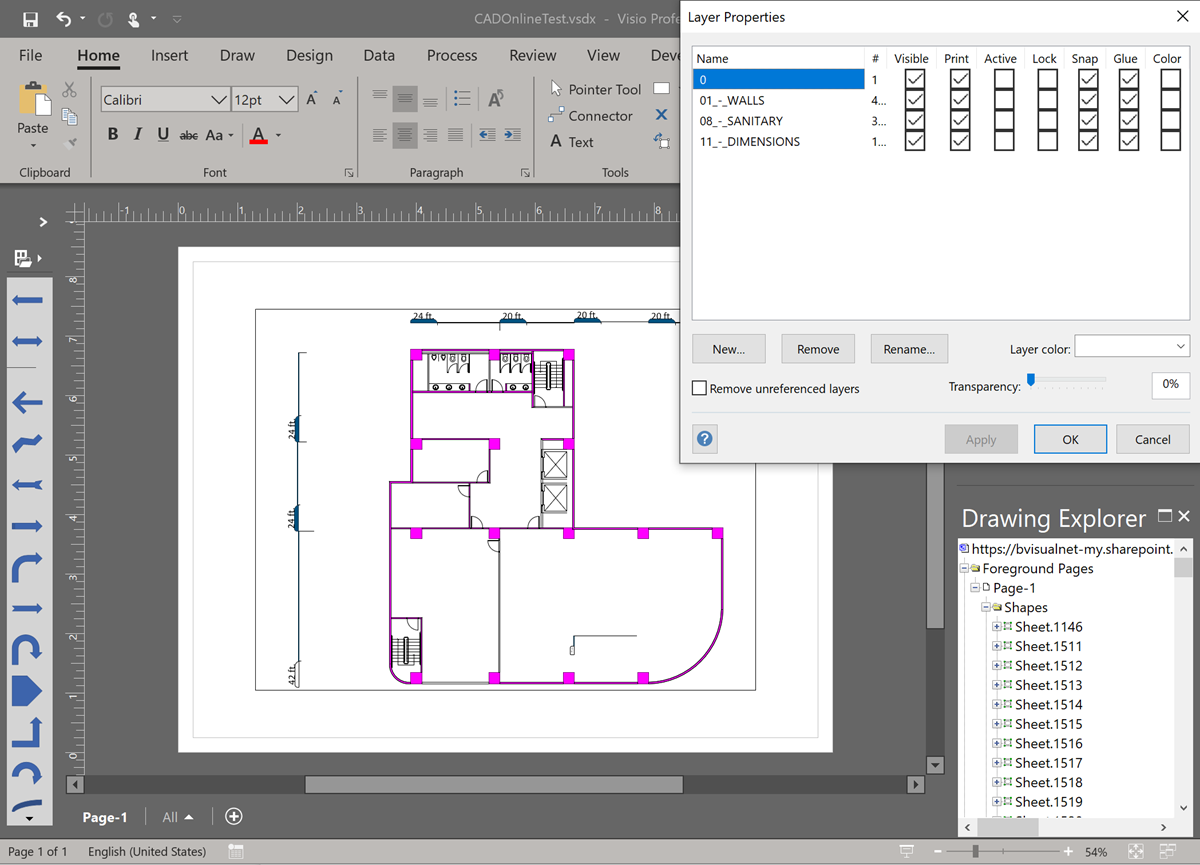Open the Insert ribbon tab
Viewport: 1200px width, 865px height.
pos(170,56)
